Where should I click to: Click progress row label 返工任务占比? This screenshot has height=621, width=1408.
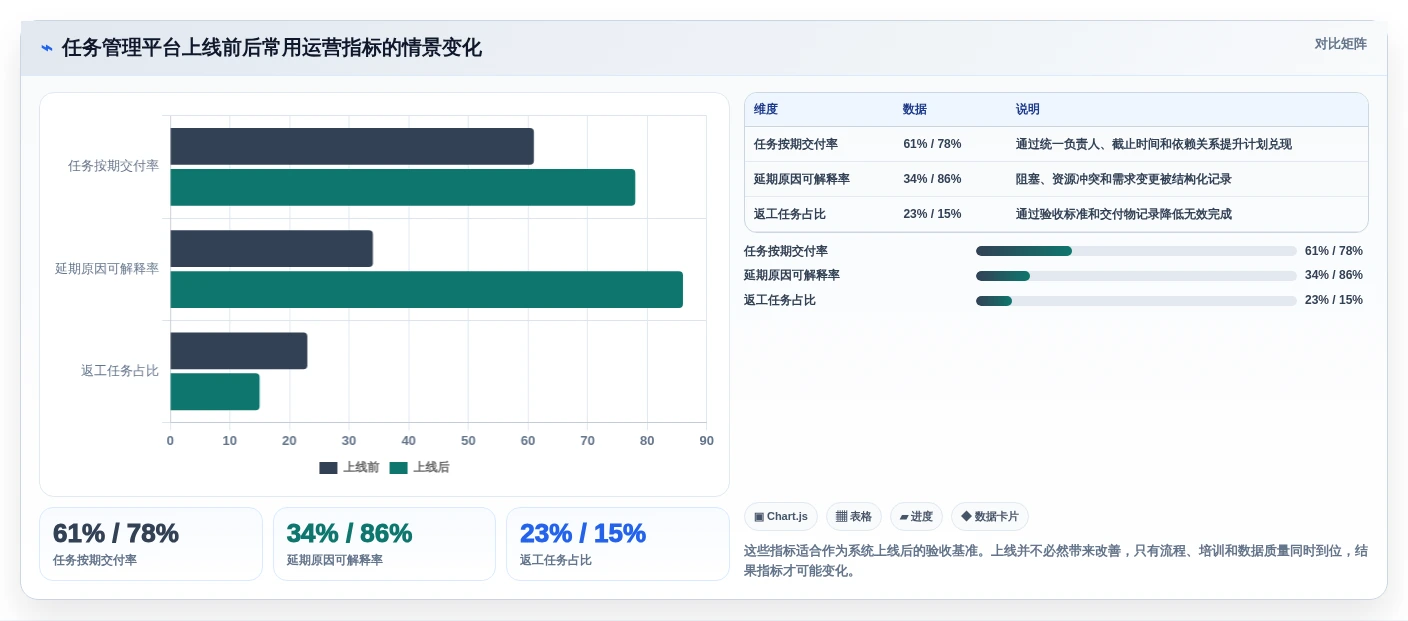pyautogui.click(x=780, y=300)
